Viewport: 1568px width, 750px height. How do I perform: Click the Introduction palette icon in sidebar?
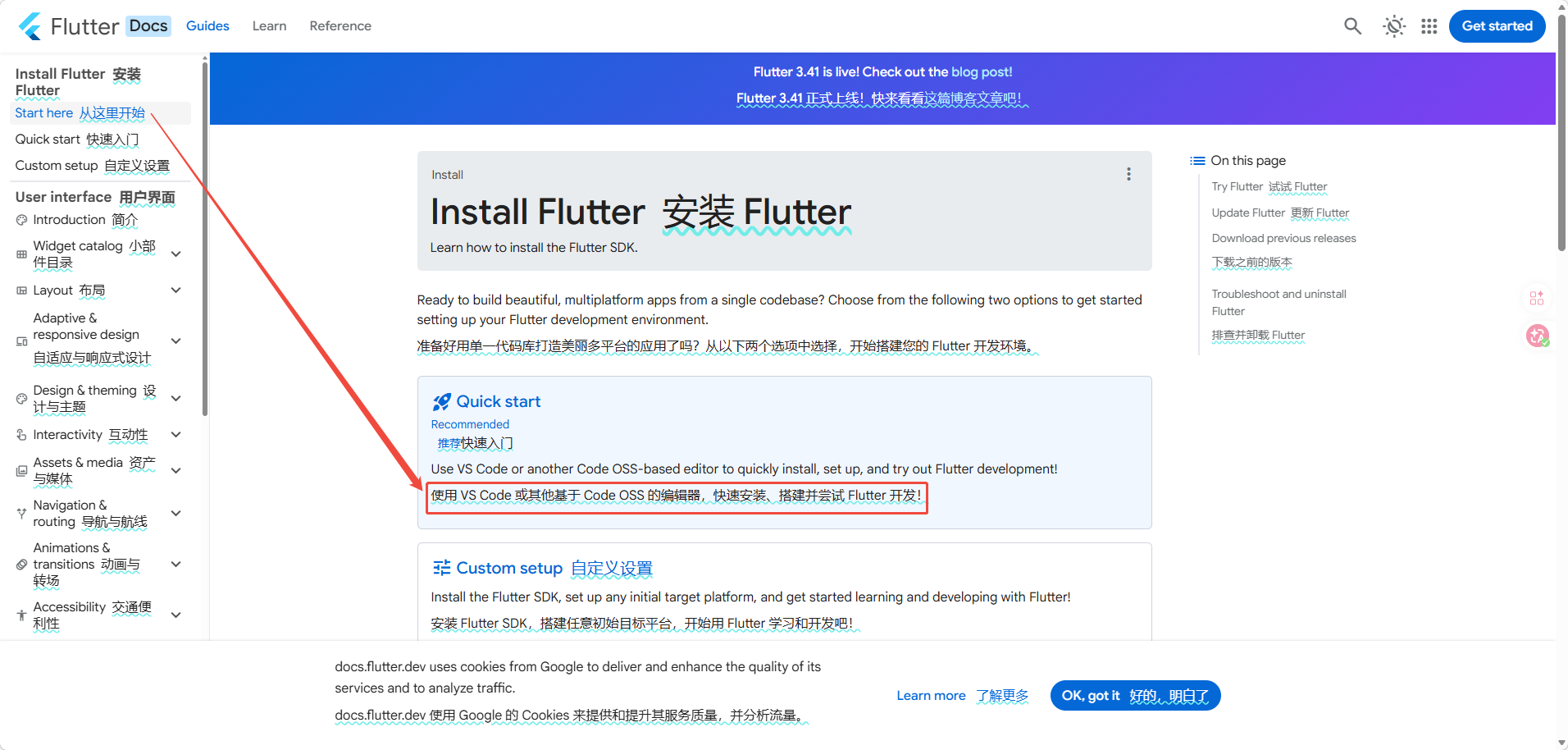point(22,220)
